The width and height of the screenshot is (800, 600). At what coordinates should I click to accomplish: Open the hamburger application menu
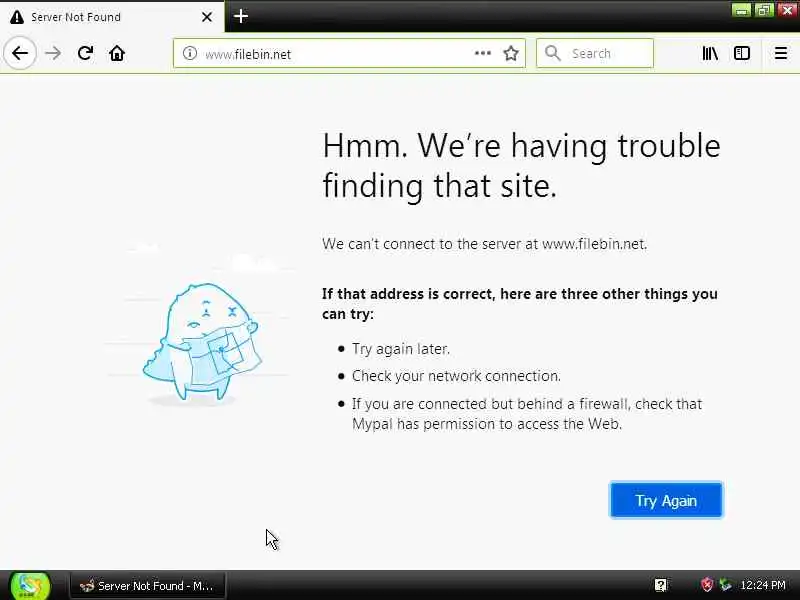click(x=781, y=53)
